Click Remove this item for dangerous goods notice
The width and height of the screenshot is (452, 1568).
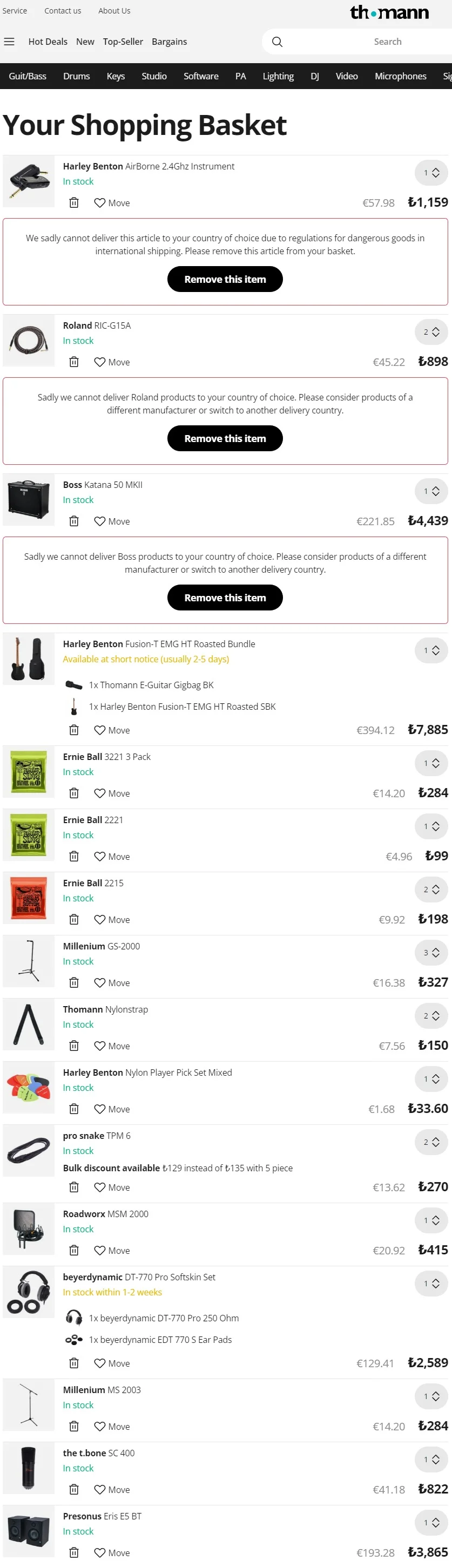click(225, 280)
